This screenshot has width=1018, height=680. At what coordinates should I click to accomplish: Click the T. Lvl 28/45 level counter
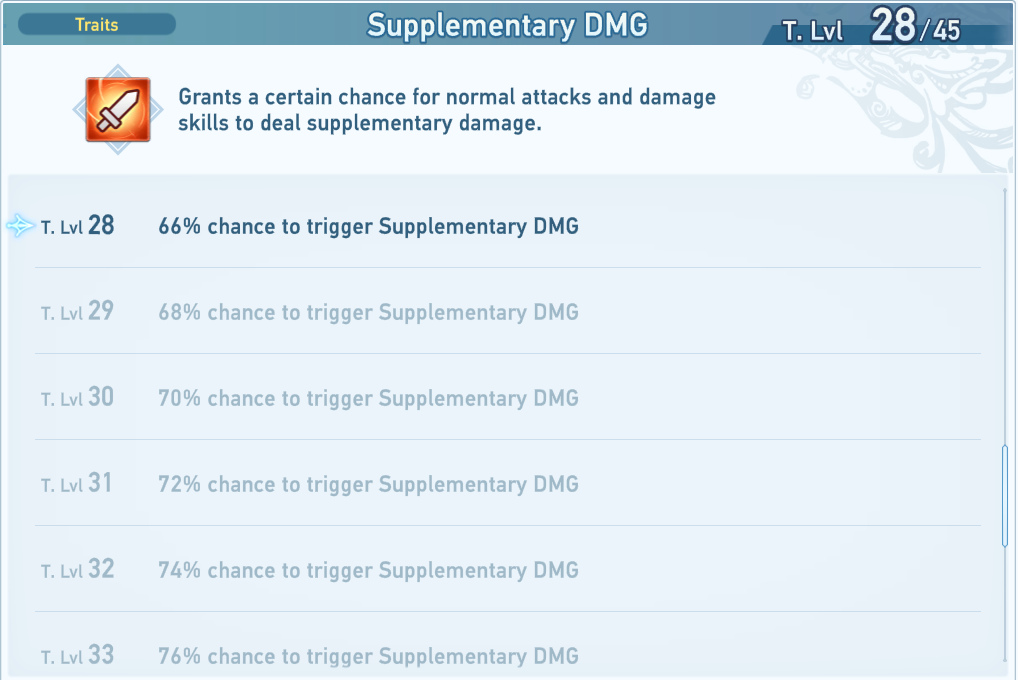click(871, 28)
